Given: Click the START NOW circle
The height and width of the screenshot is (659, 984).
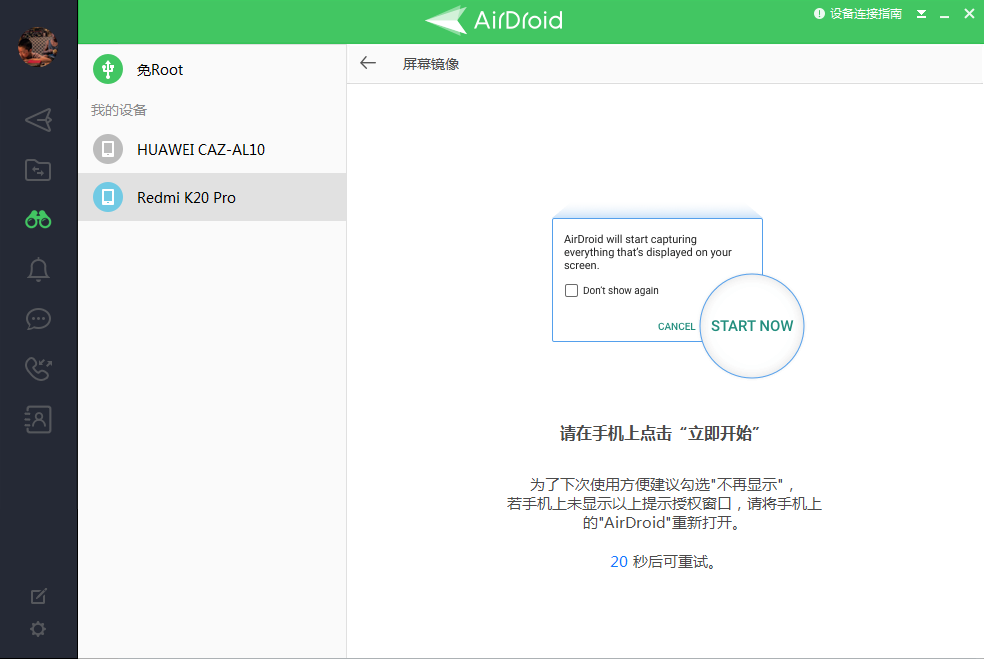Looking at the screenshot, I should (752, 326).
